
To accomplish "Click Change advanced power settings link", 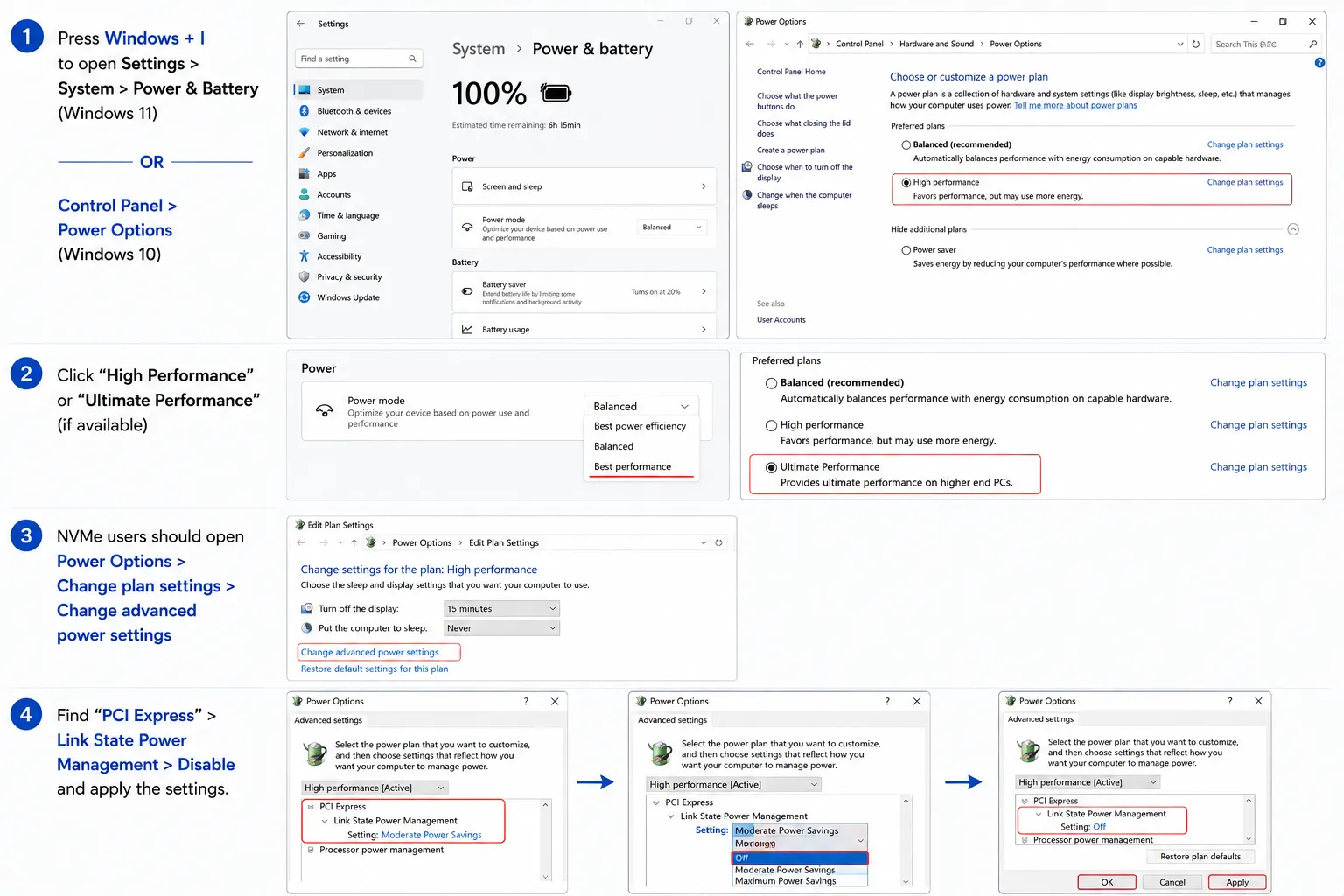I will tap(370, 652).
